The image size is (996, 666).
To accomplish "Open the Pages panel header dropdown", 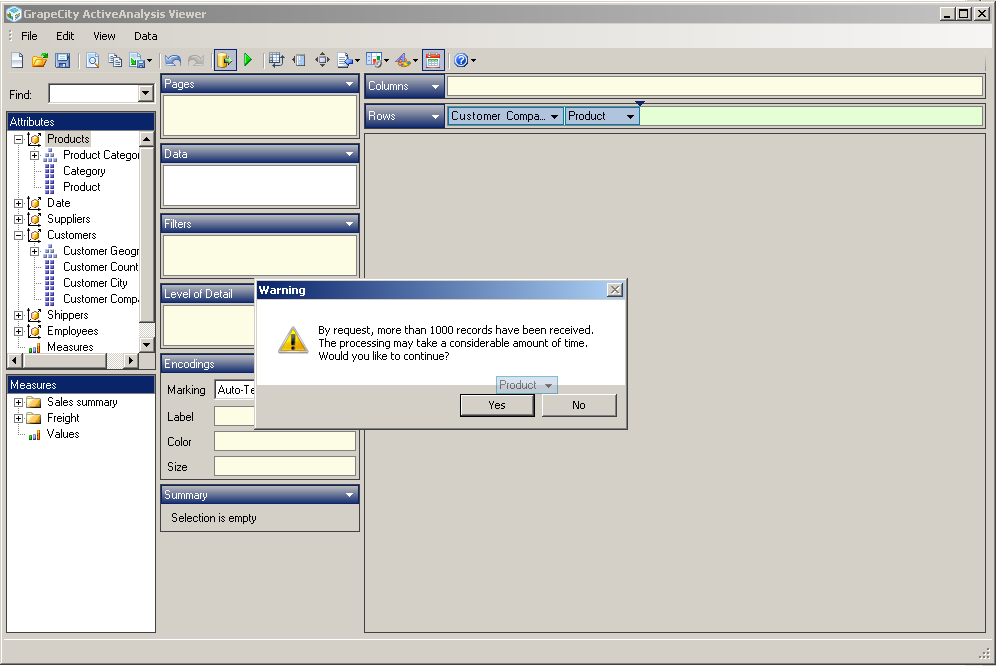I will (349, 84).
